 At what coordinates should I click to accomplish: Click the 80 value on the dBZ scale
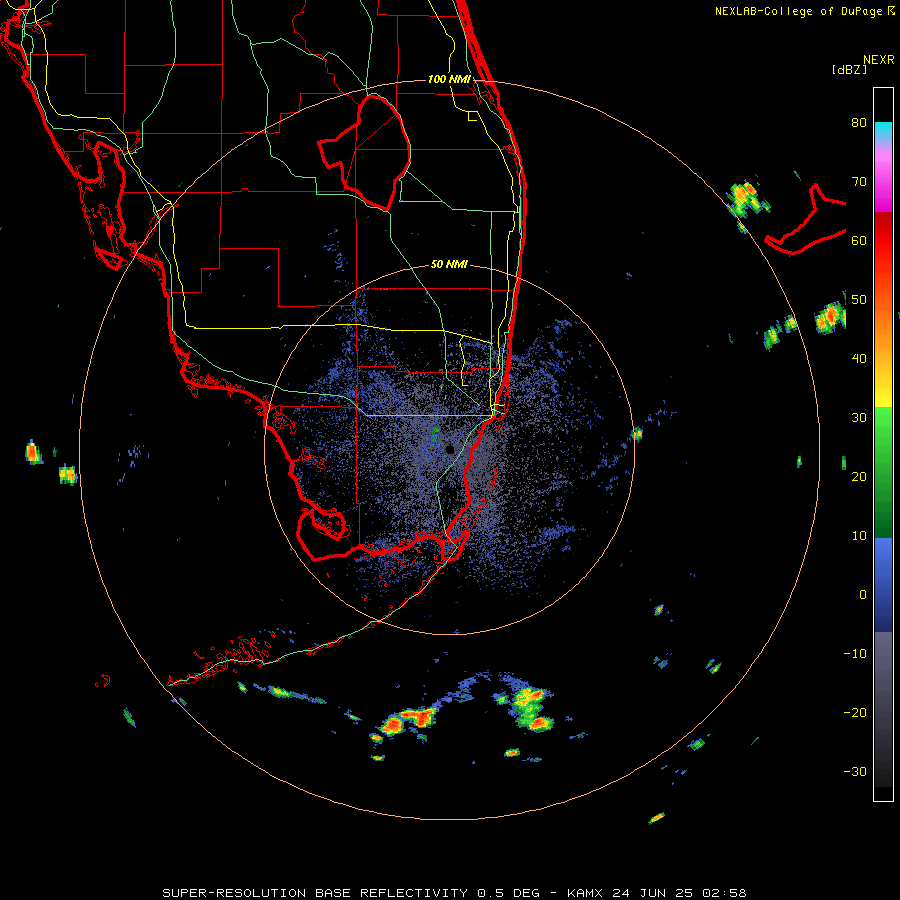(x=859, y=123)
